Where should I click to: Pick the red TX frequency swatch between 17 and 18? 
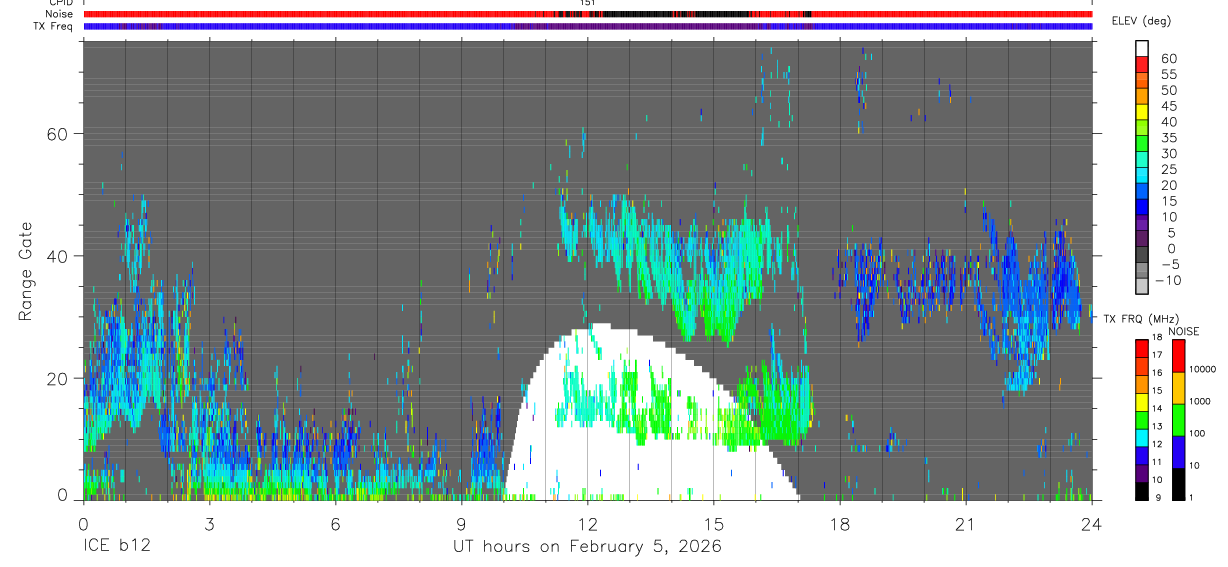pyautogui.click(x=1142, y=348)
